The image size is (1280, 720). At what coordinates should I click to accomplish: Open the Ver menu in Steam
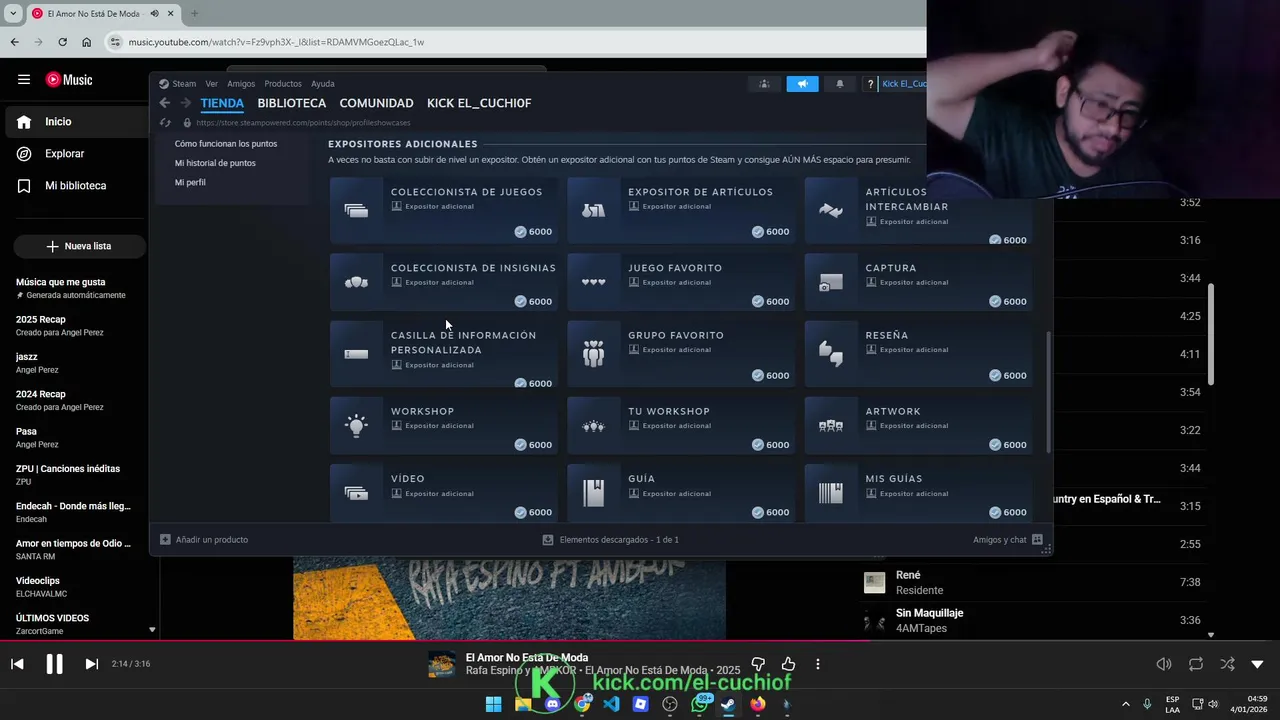click(211, 84)
